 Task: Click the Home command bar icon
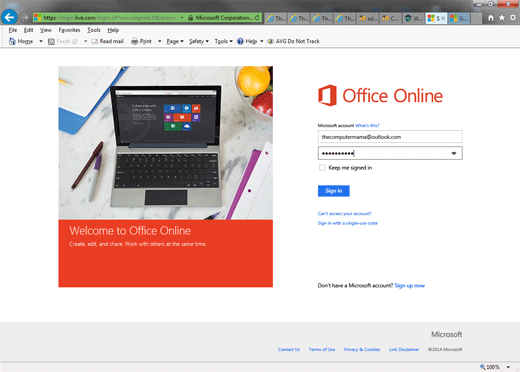(x=12, y=41)
